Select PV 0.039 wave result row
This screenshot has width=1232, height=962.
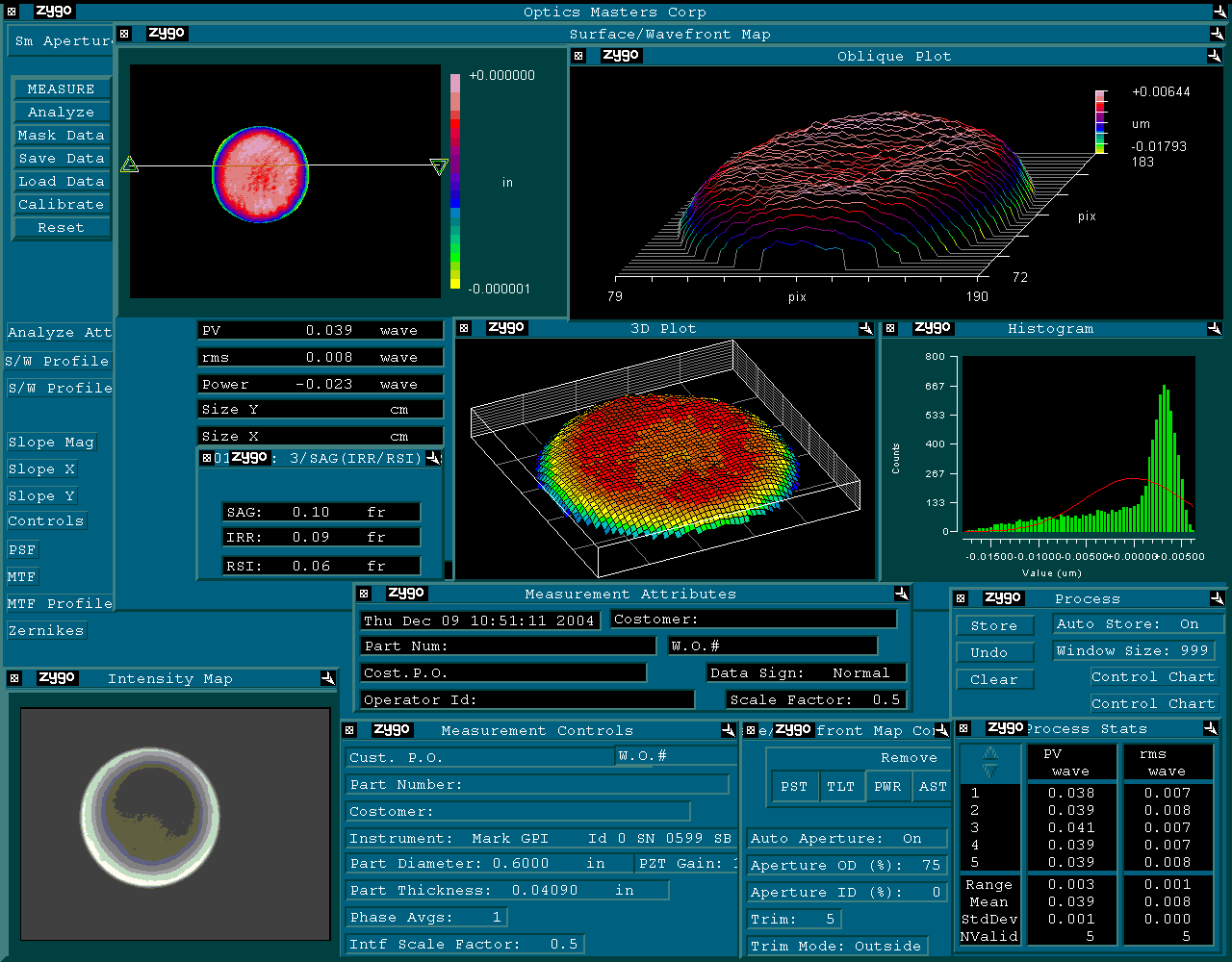[321, 330]
